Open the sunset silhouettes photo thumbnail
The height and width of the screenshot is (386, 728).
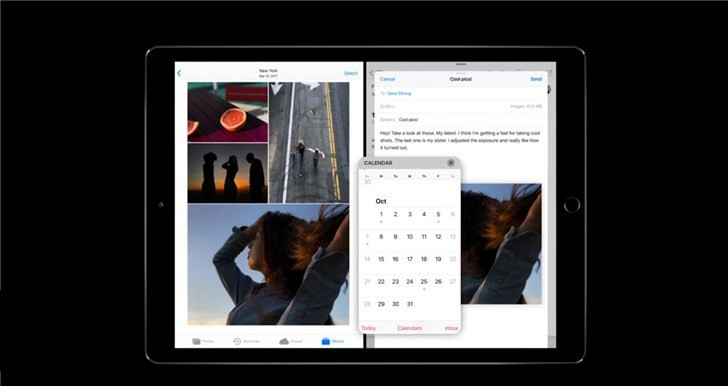(228, 173)
